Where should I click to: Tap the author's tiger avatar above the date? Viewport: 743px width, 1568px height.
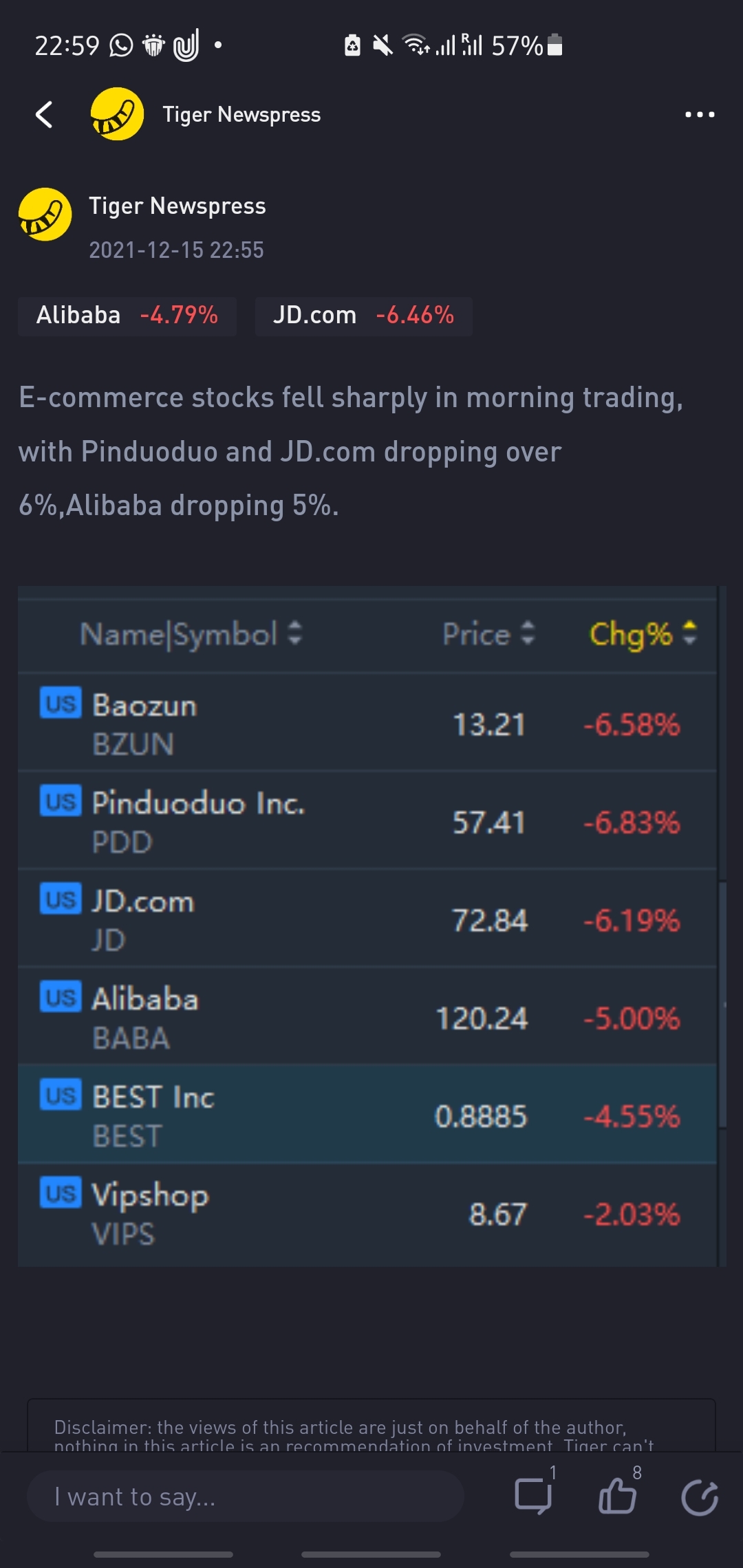click(45, 215)
